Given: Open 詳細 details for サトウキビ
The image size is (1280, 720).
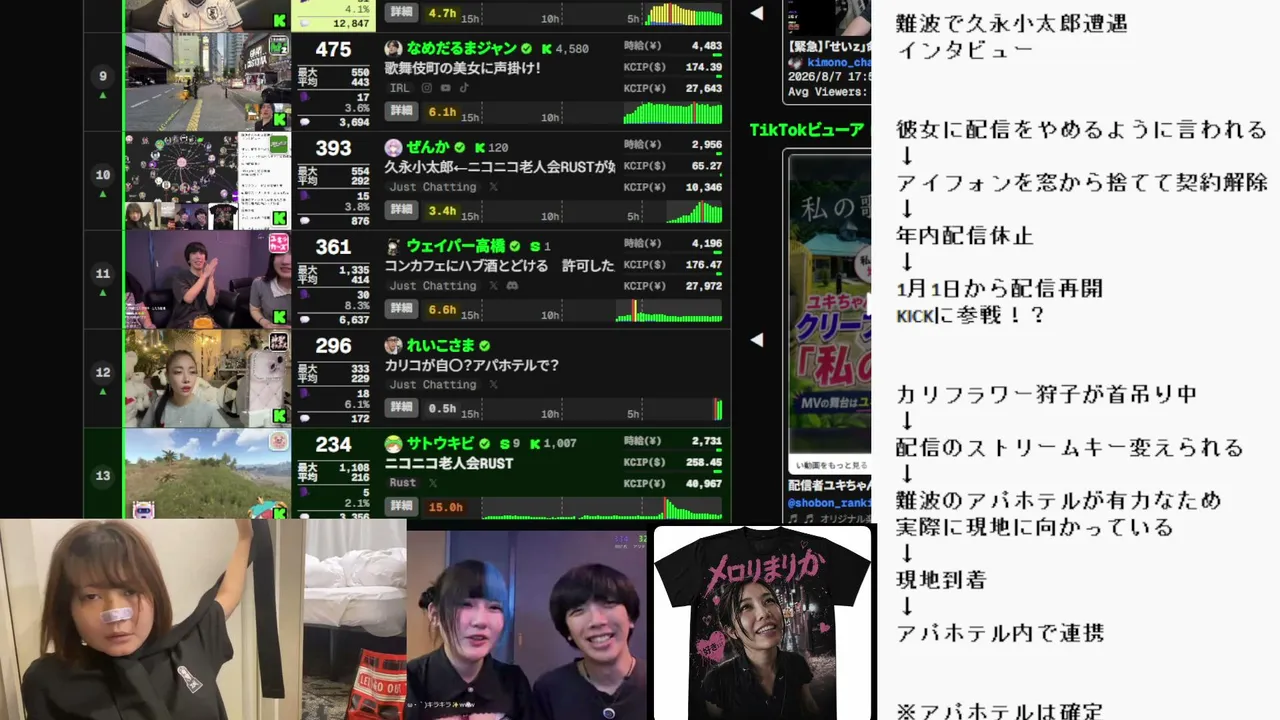Looking at the screenshot, I should click(x=402, y=507).
